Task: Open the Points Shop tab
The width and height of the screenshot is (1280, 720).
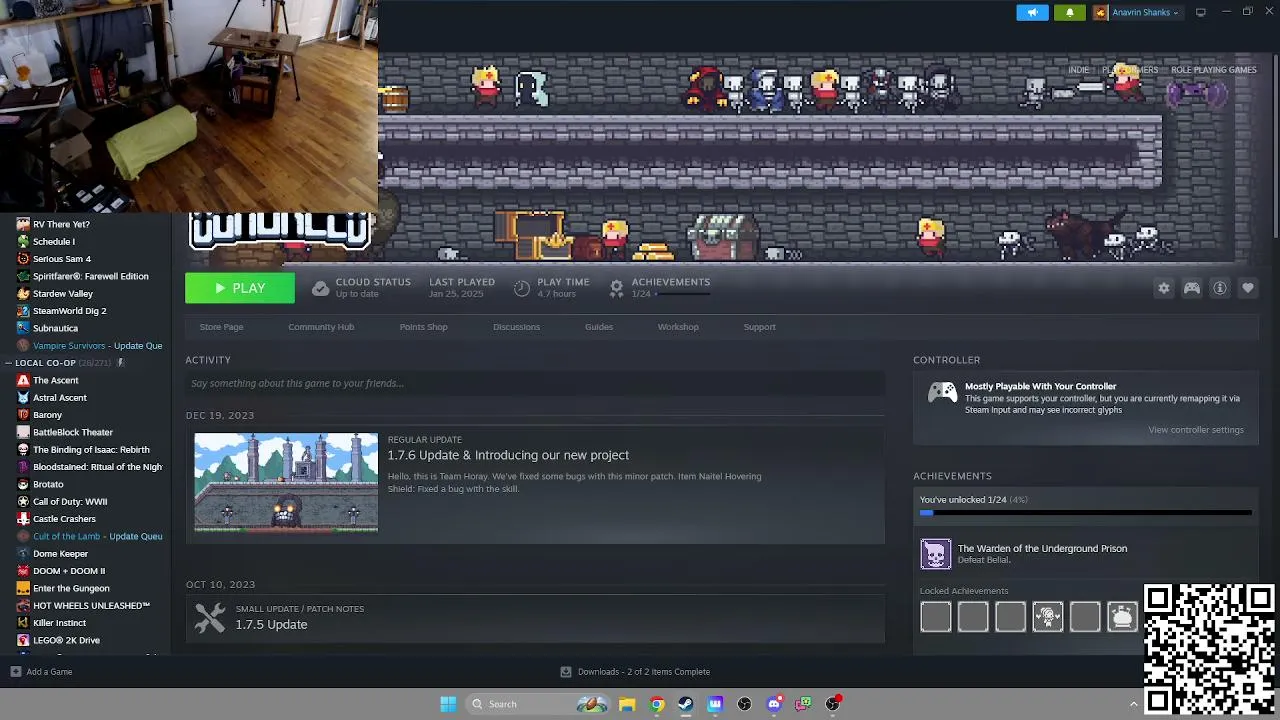Action: click(x=423, y=327)
